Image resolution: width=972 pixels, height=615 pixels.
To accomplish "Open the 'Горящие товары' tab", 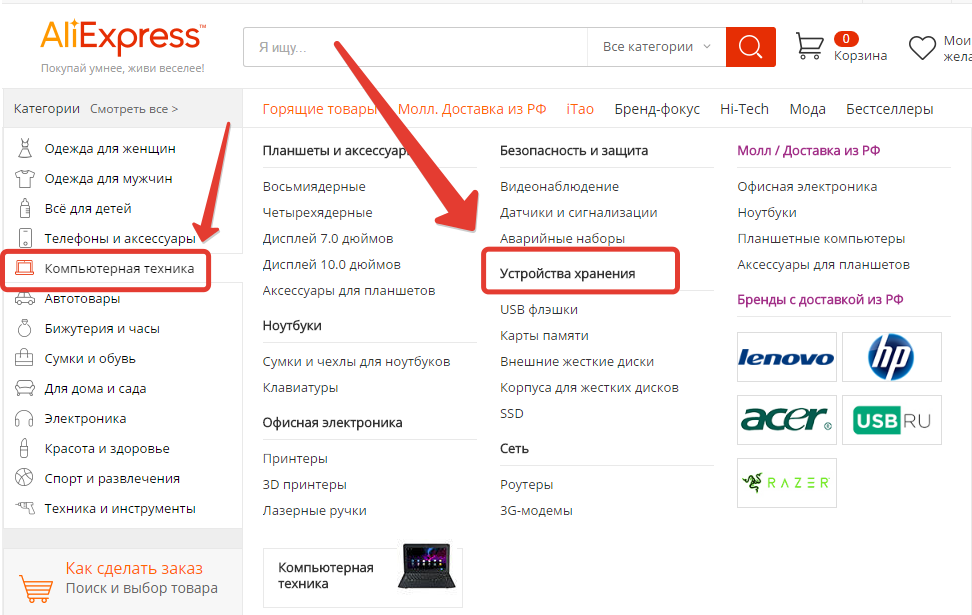I will [x=320, y=109].
